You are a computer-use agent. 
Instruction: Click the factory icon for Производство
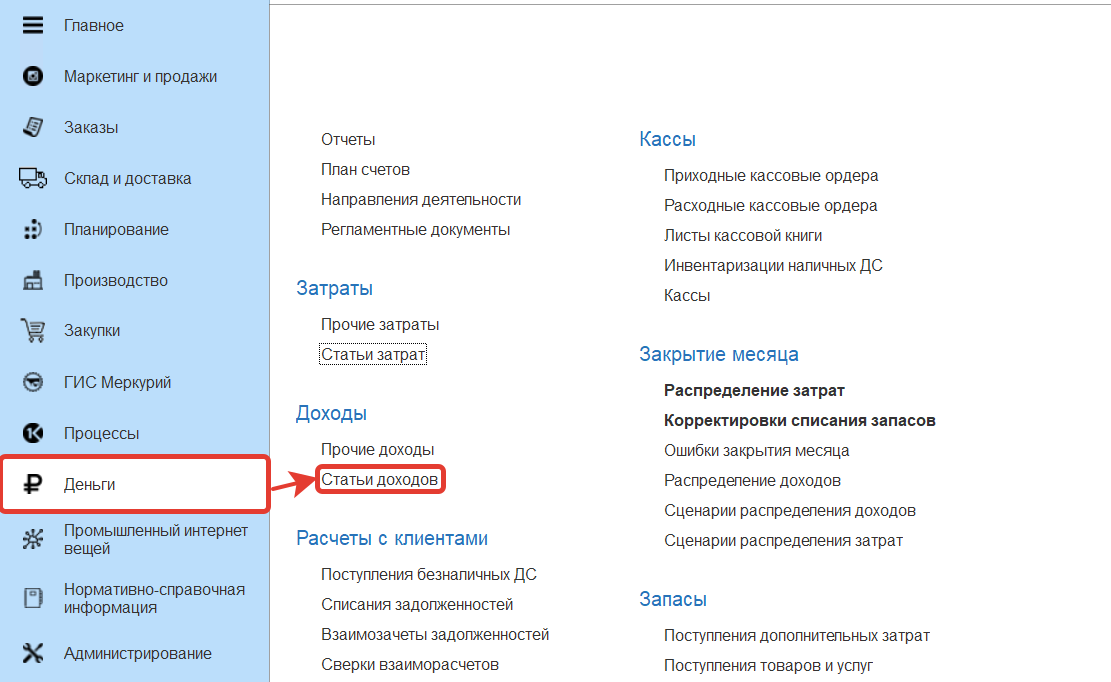[33, 281]
